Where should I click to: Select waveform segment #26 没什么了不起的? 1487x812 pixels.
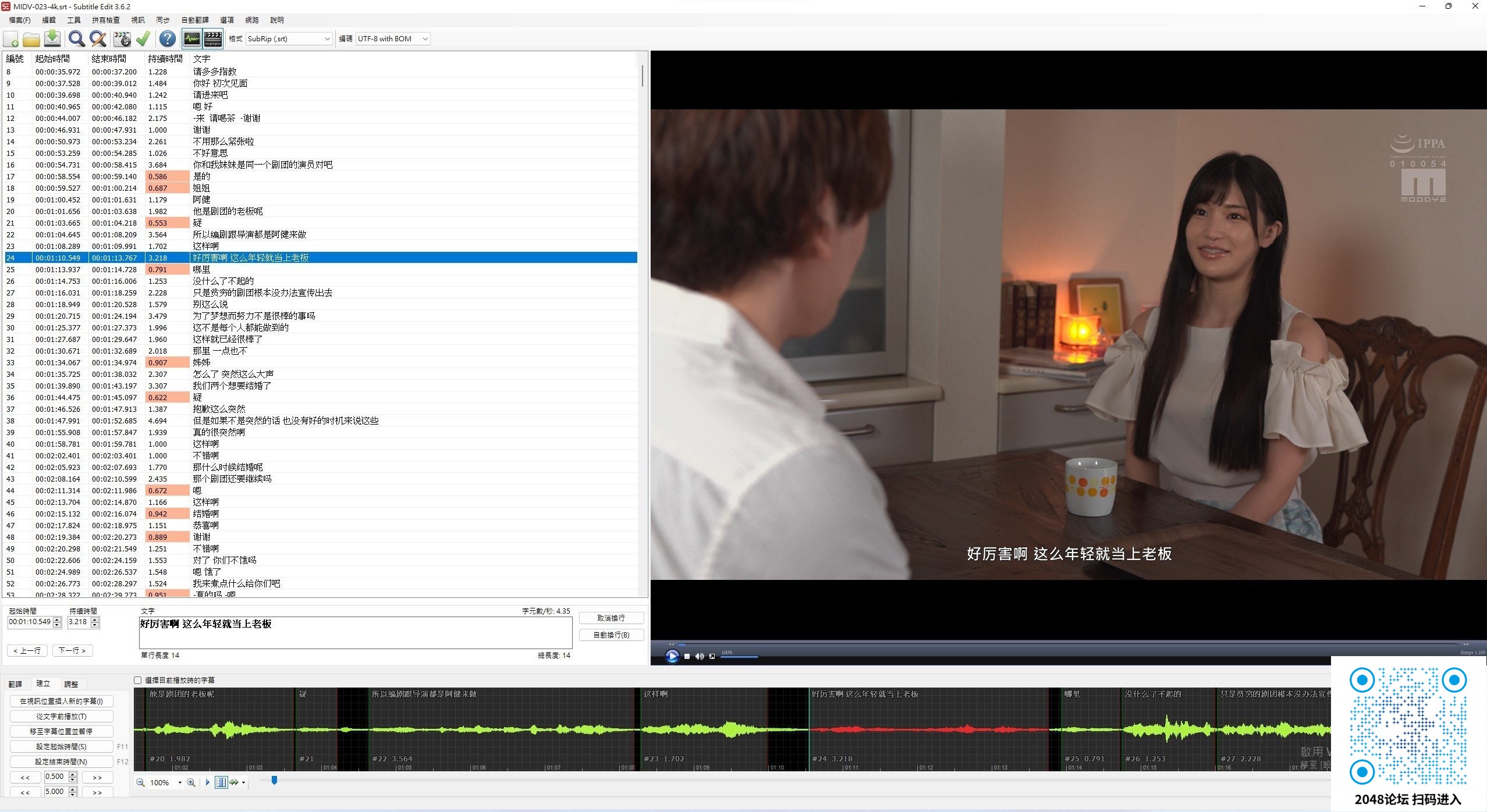pos(1169,729)
